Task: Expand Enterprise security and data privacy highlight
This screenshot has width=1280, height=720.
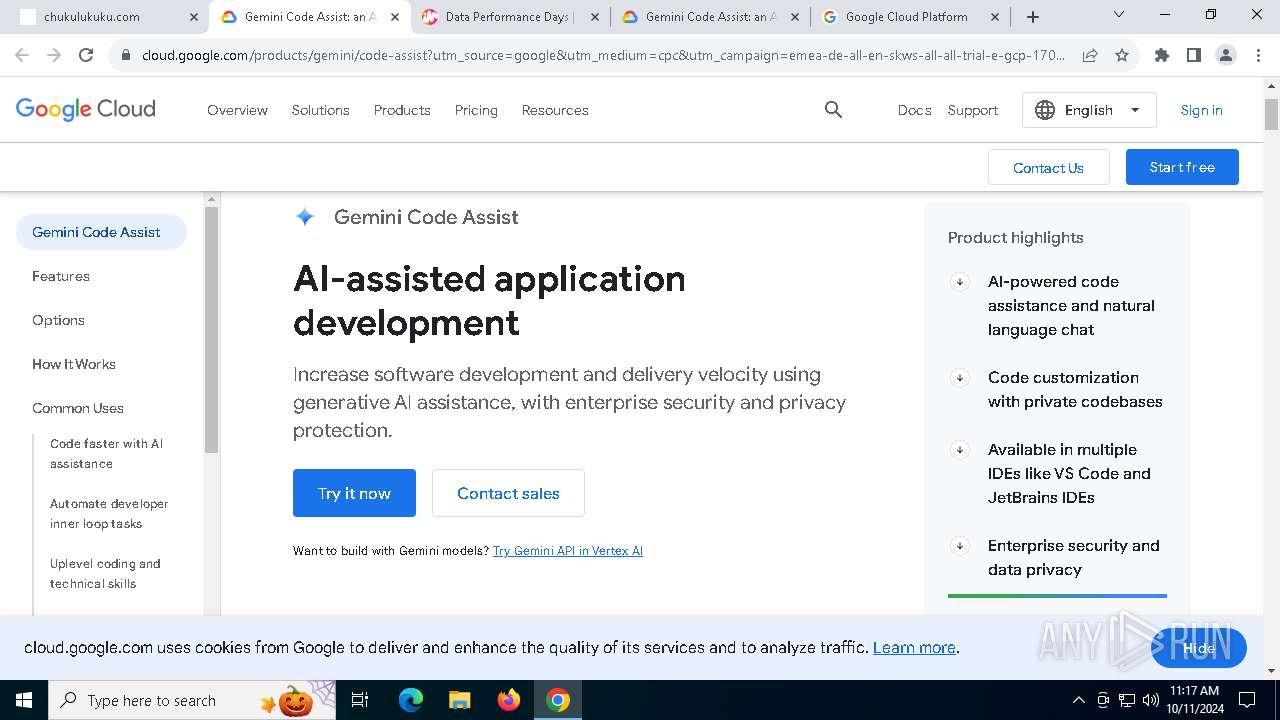Action: pyautogui.click(x=959, y=546)
